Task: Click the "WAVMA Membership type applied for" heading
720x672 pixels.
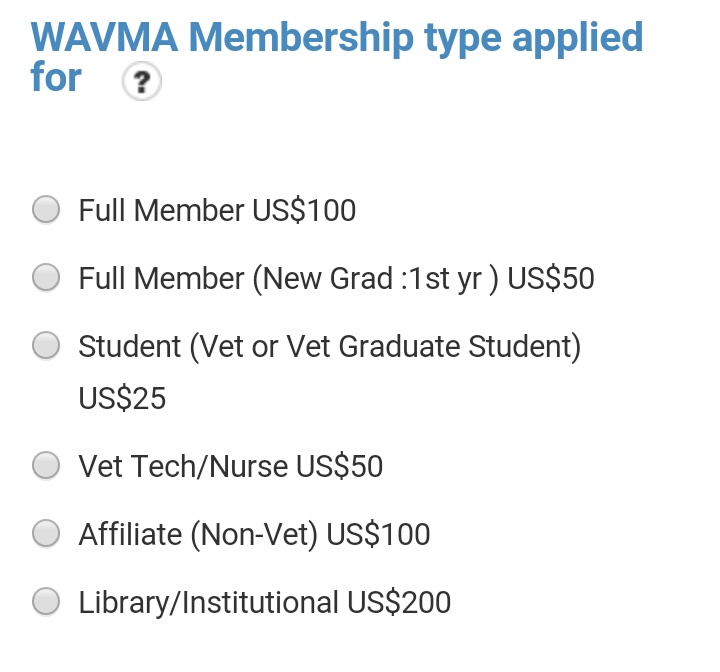Action: point(336,40)
